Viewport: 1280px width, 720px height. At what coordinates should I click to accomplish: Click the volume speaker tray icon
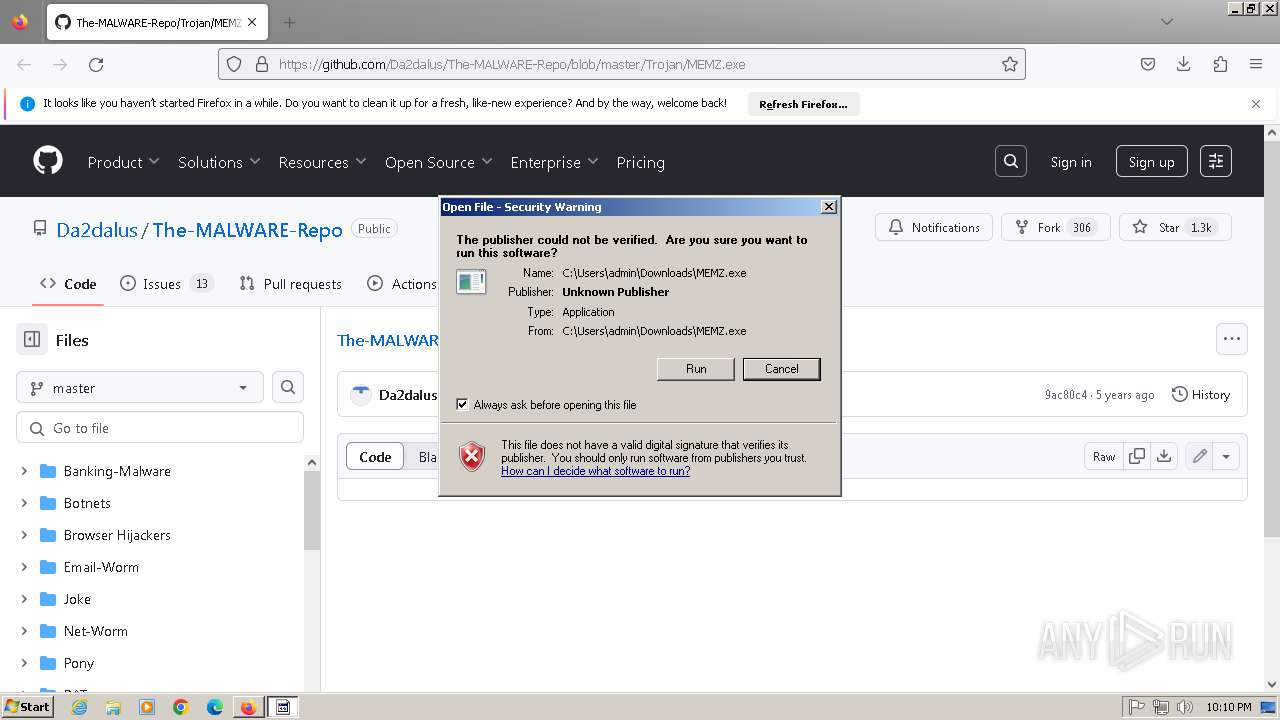[1185, 707]
